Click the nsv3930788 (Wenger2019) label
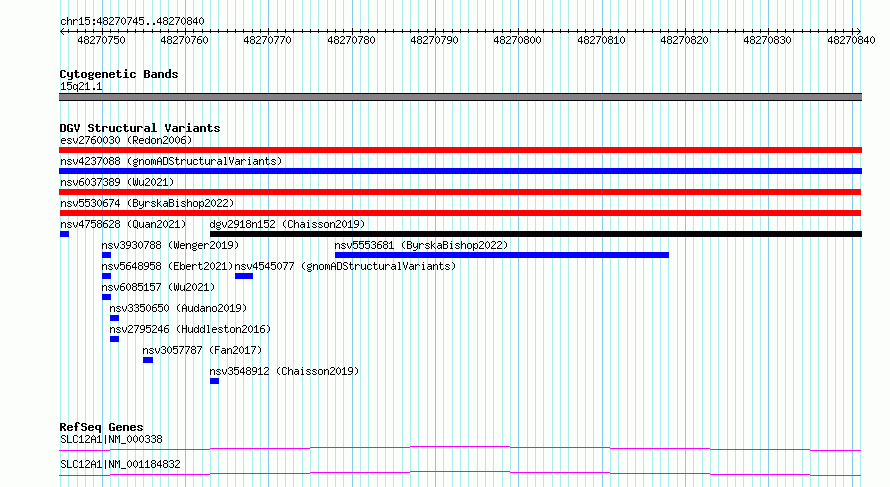 170,245
